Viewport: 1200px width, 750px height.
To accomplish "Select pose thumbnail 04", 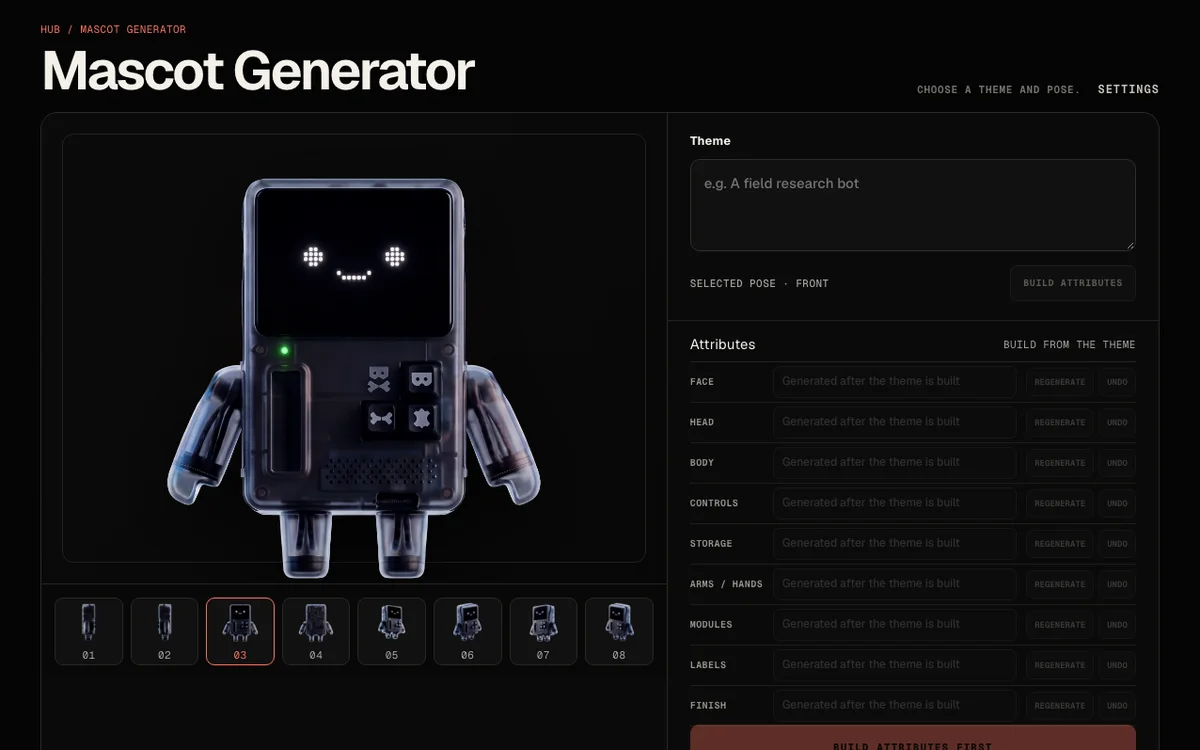I will [316, 631].
